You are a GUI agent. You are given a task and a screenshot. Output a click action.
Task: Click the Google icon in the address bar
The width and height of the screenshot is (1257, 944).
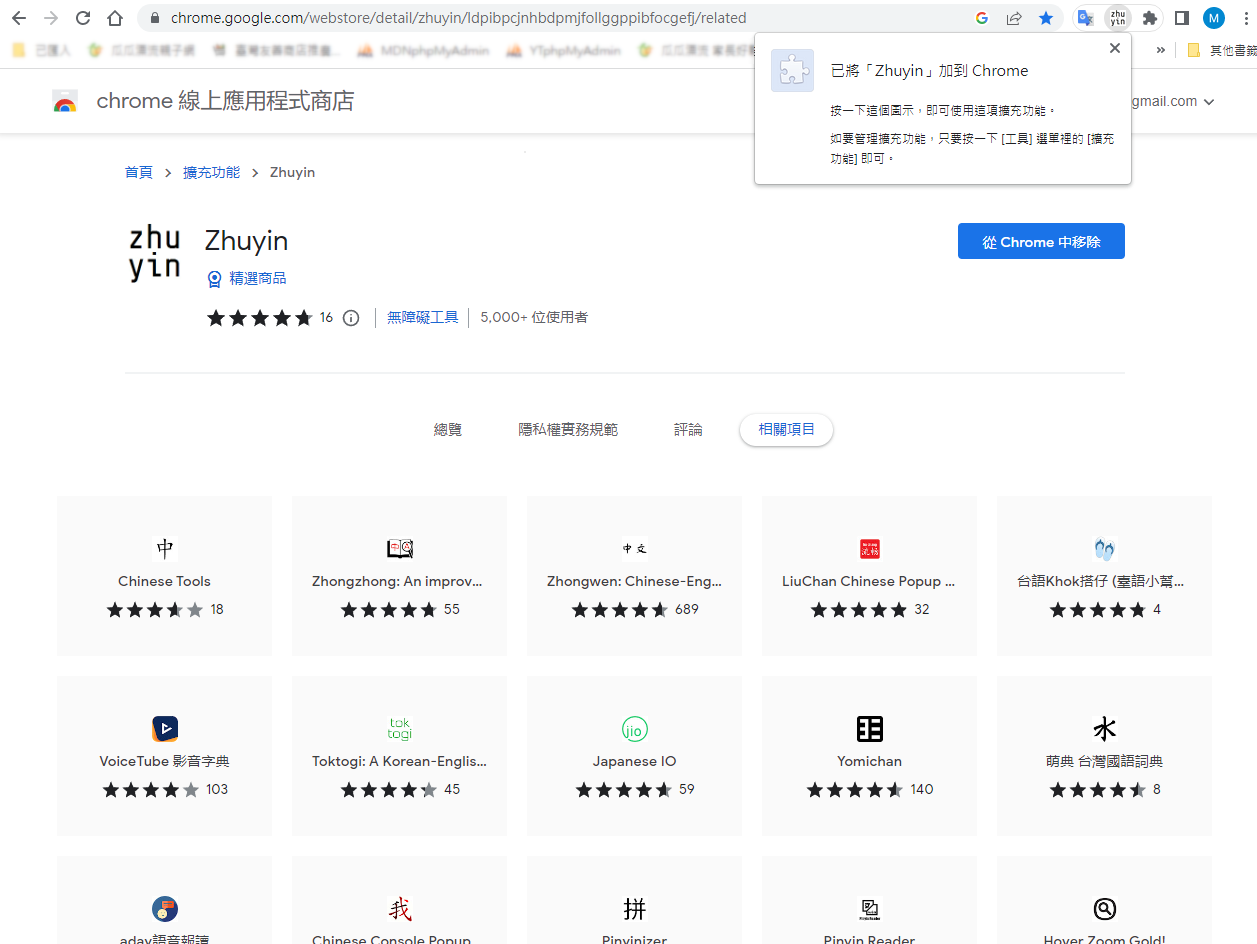pos(982,18)
